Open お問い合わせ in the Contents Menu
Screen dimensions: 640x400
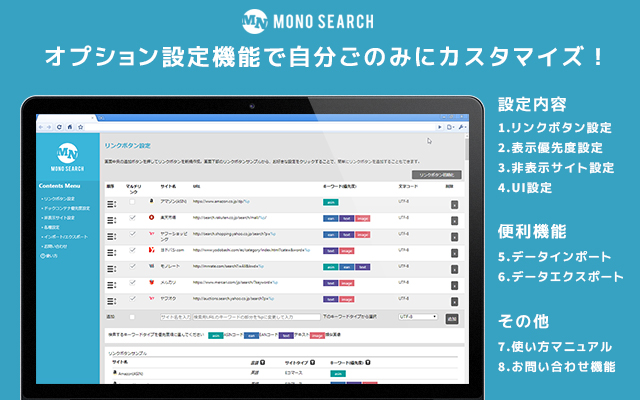click(54, 247)
